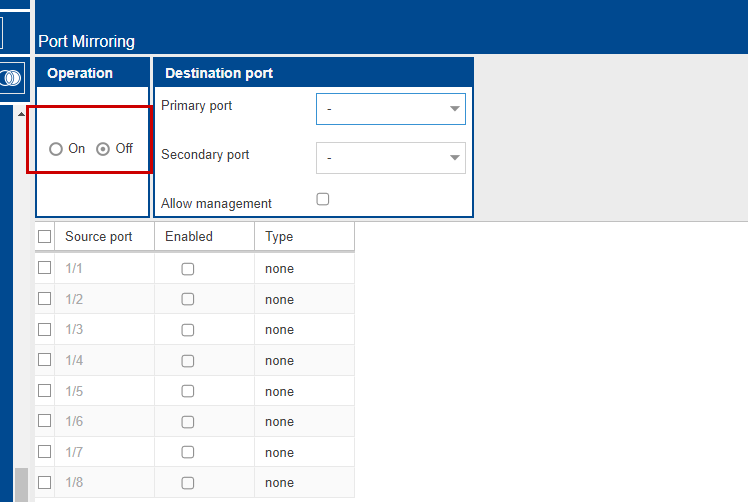
Task: Enable mirroring checkbox for source port 1/6
Action: (188, 422)
